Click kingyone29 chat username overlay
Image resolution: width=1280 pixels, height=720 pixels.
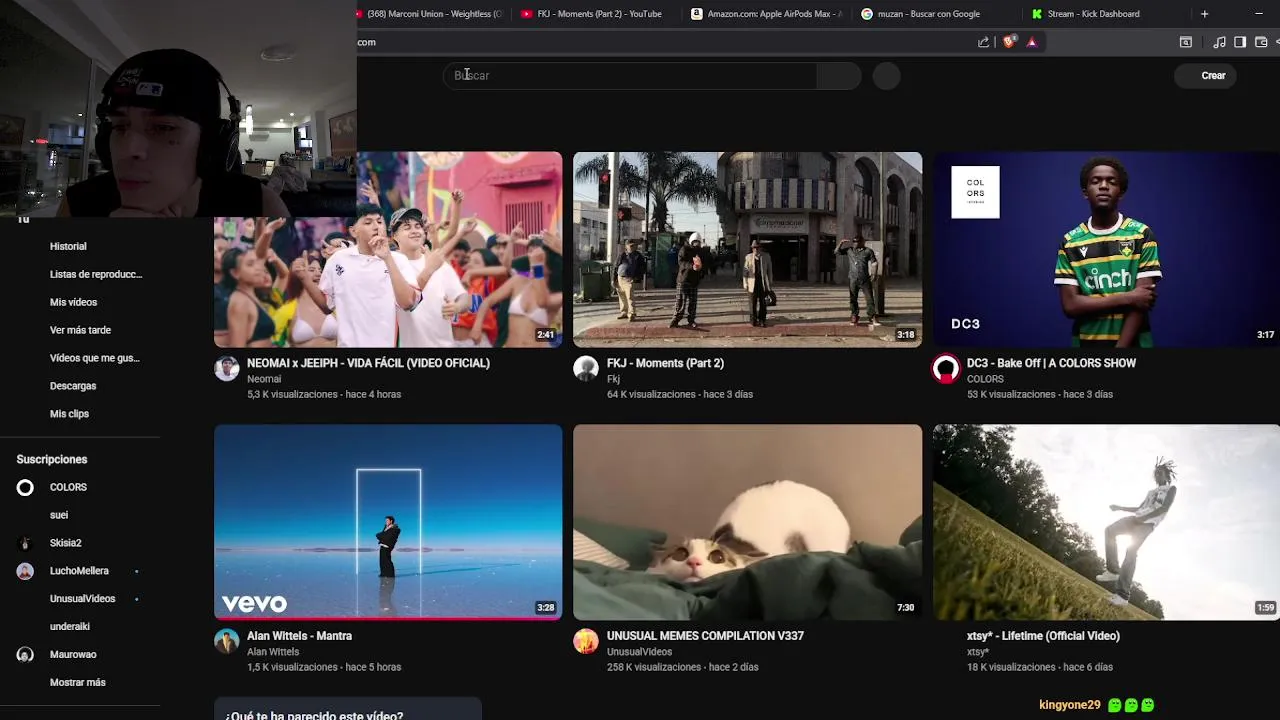[1069, 705]
